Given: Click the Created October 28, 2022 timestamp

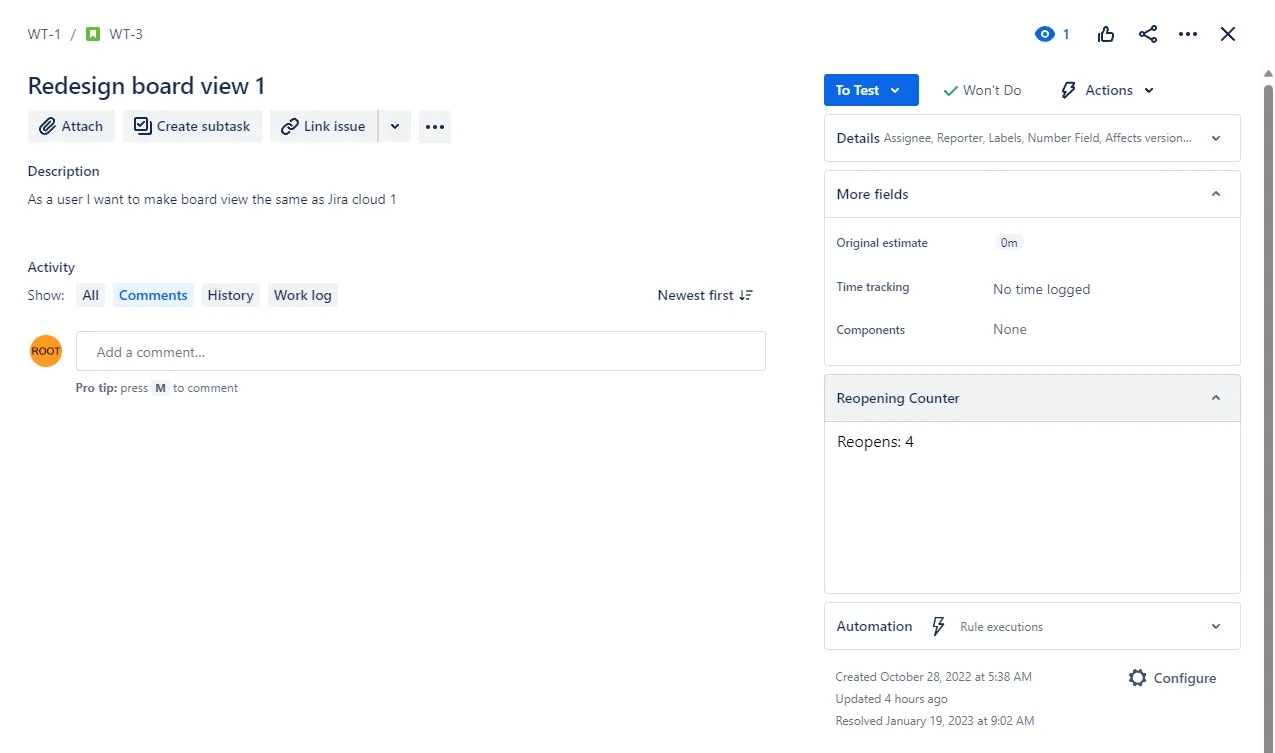Looking at the screenshot, I should [934, 677].
